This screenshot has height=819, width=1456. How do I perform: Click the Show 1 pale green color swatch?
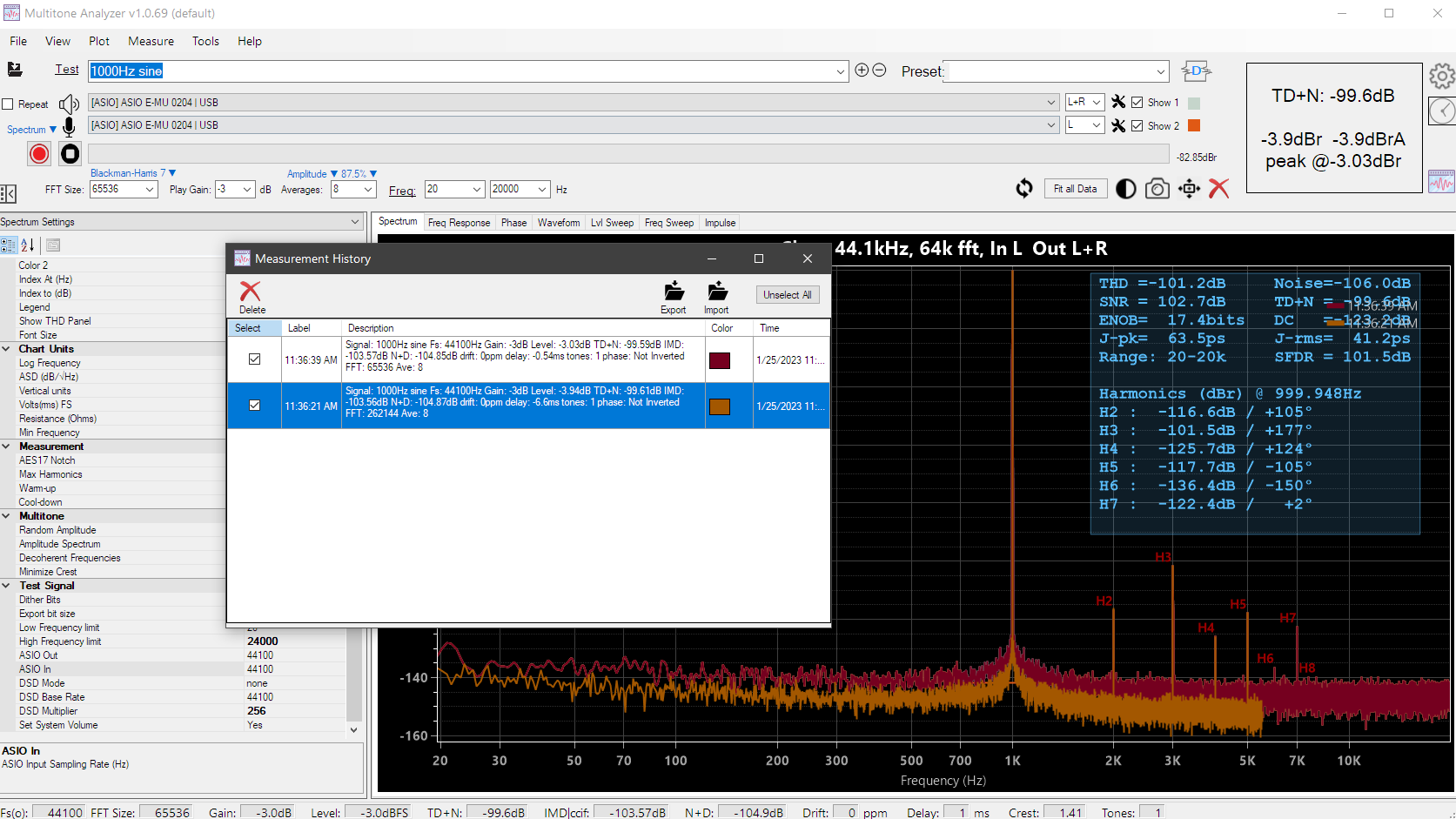1194,103
